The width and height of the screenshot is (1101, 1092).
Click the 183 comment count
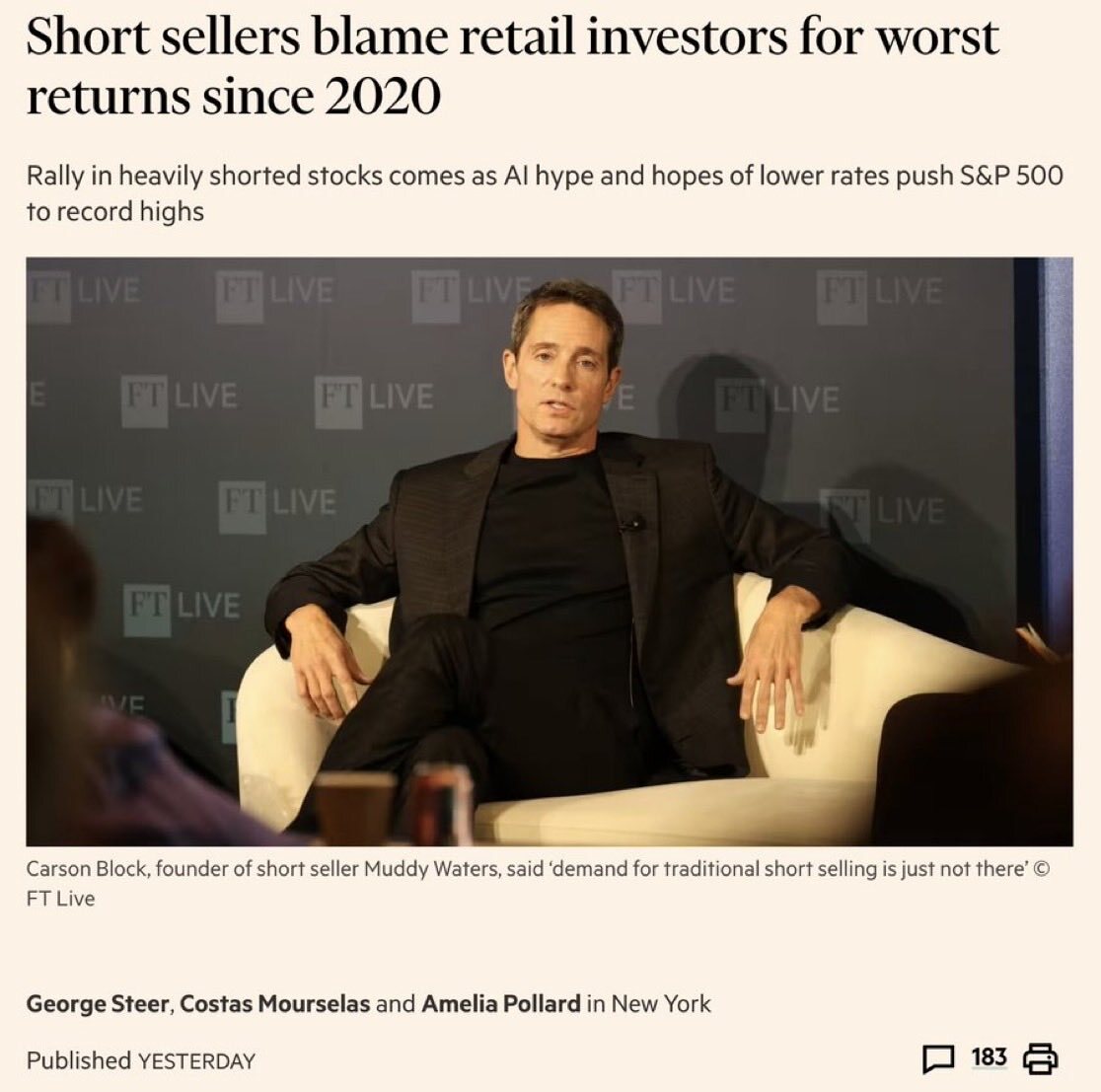click(989, 1058)
